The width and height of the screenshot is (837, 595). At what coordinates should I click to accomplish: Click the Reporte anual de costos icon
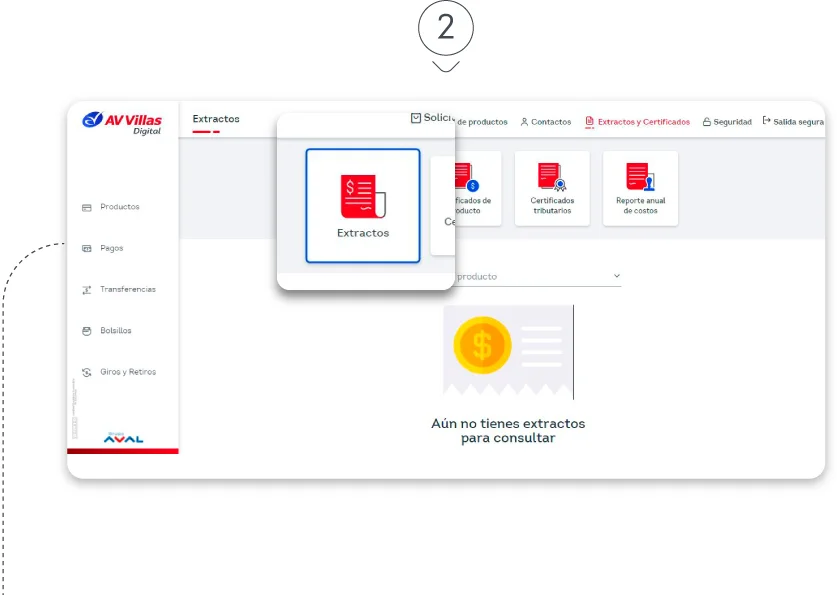[x=640, y=176]
